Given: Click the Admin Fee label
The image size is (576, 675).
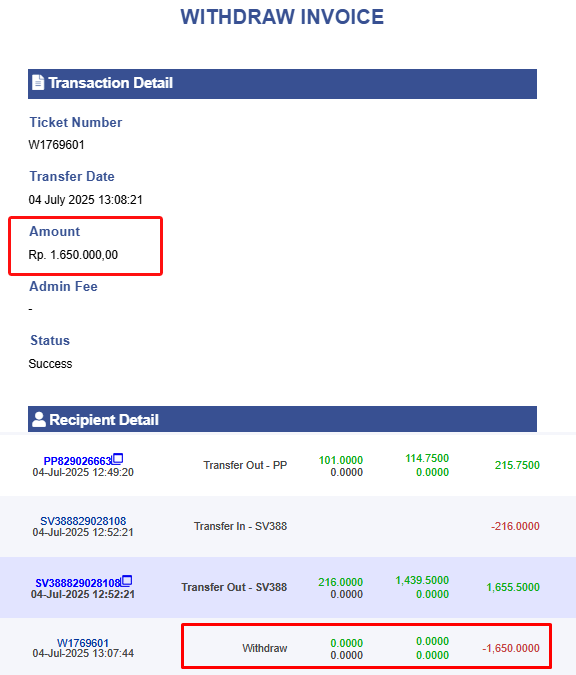Looking at the screenshot, I should [x=63, y=286].
